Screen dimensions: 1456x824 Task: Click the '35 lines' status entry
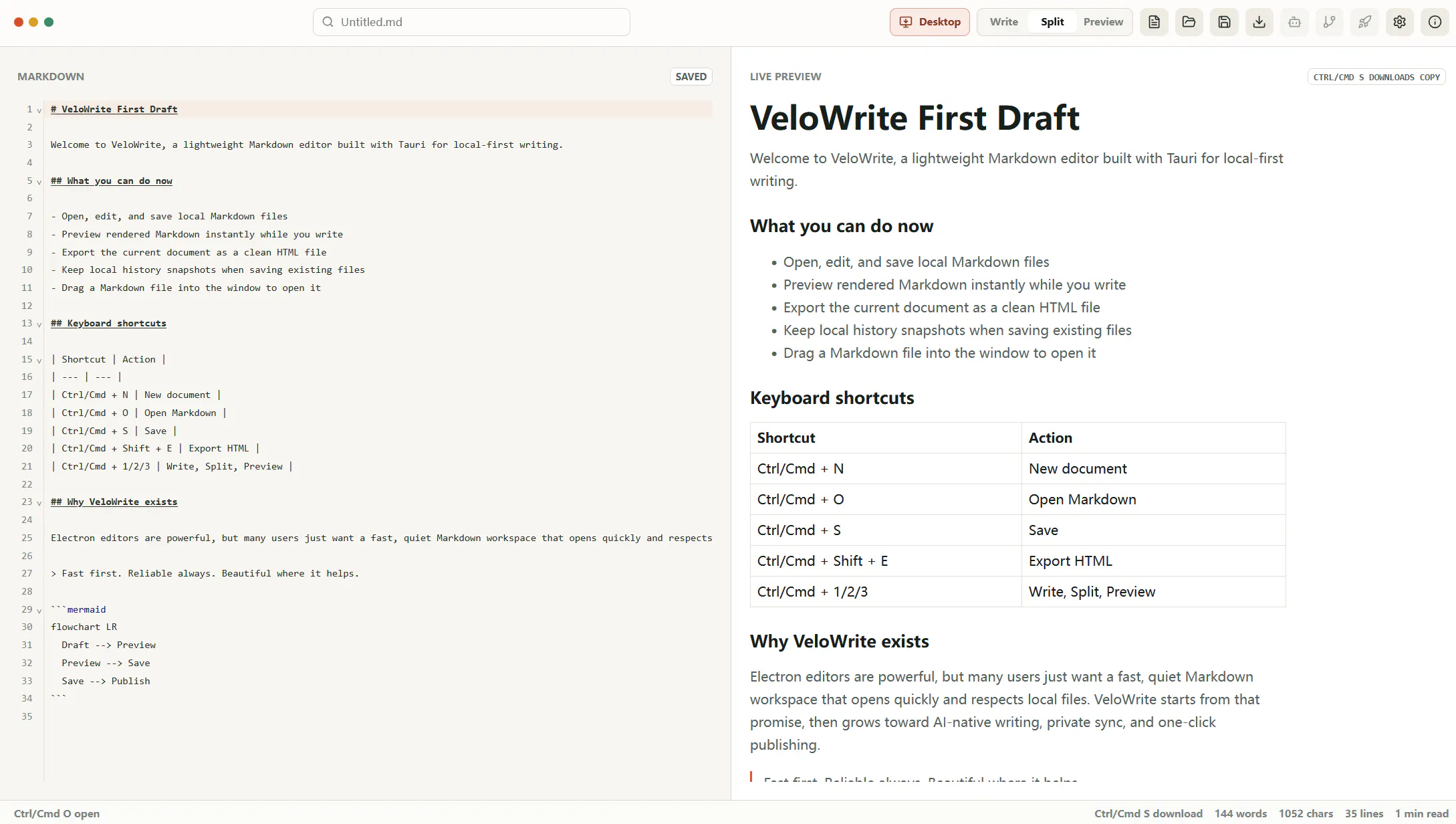pyautogui.click(x=1364, y=813)
